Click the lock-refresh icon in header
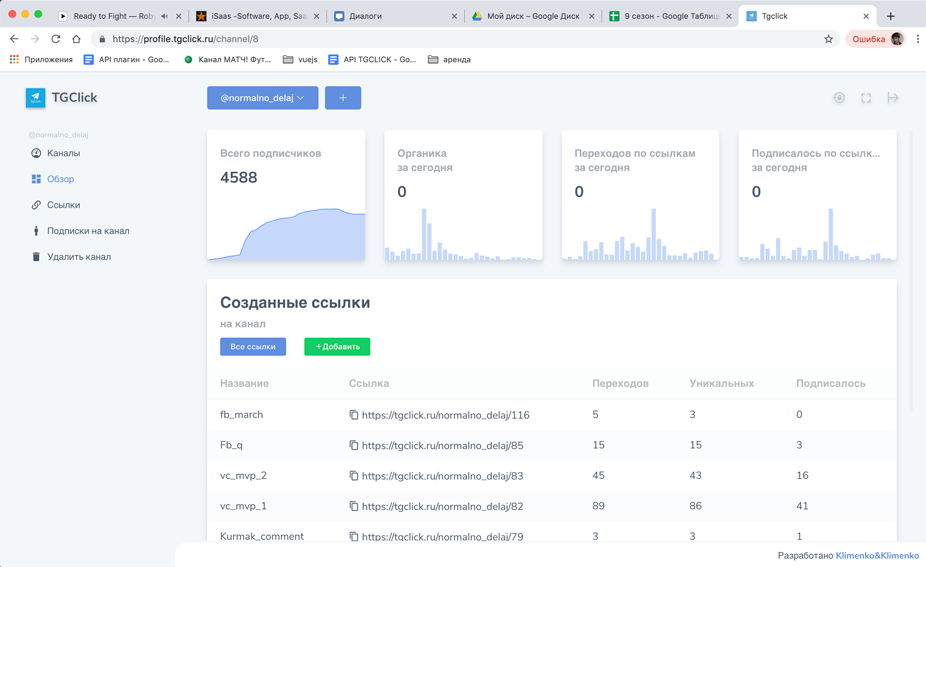This screenshot has width=926, height=675. pos(839,98)
